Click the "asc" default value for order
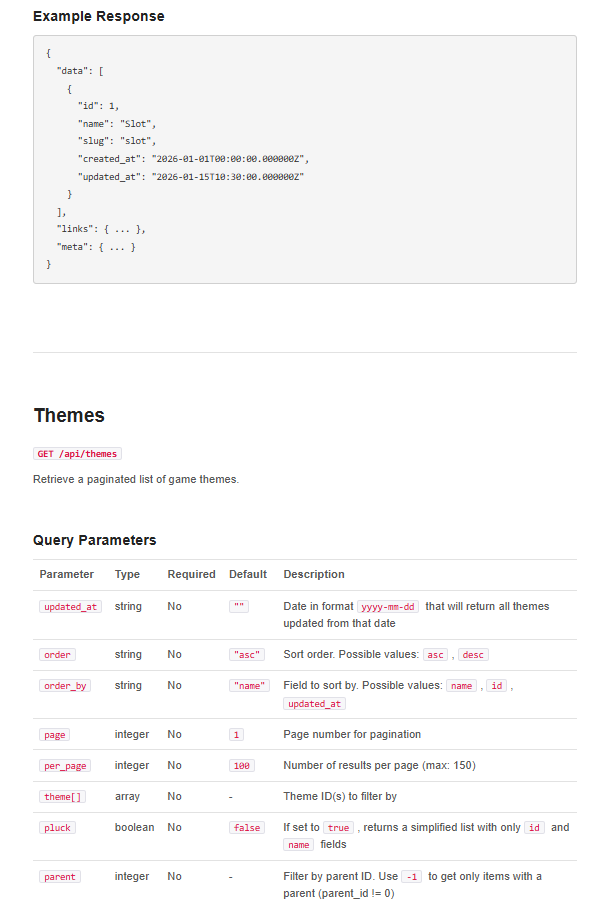 (246, 655)
